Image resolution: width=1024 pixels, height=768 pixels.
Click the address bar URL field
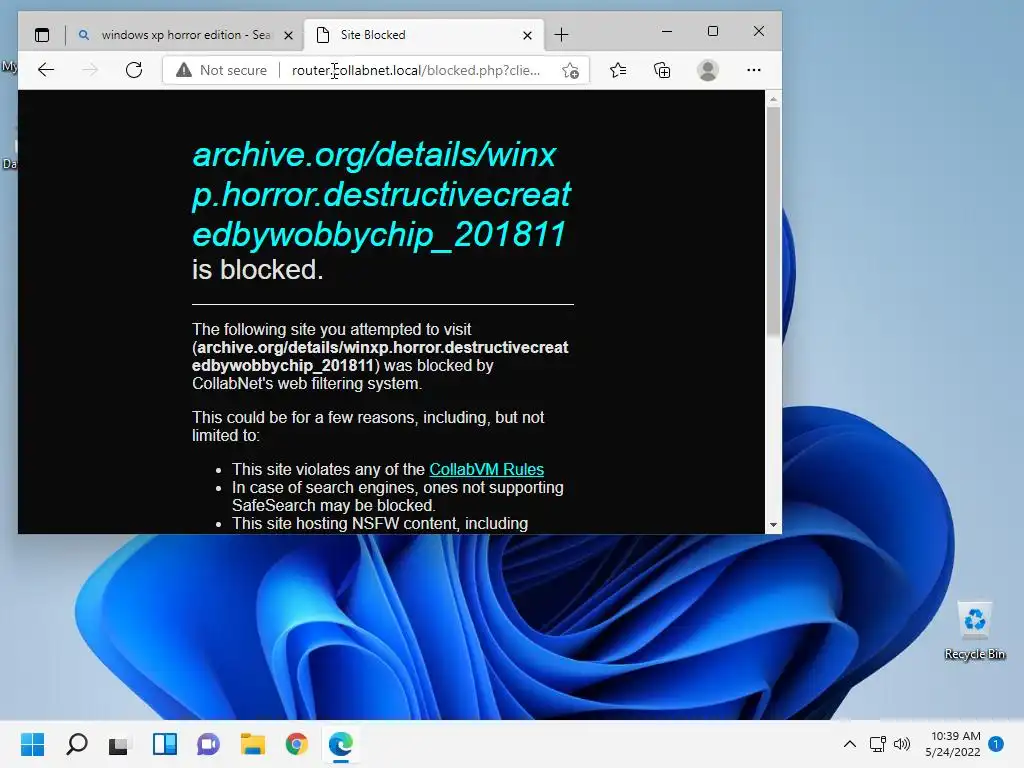pyautogui.click(x=416, y=70)
